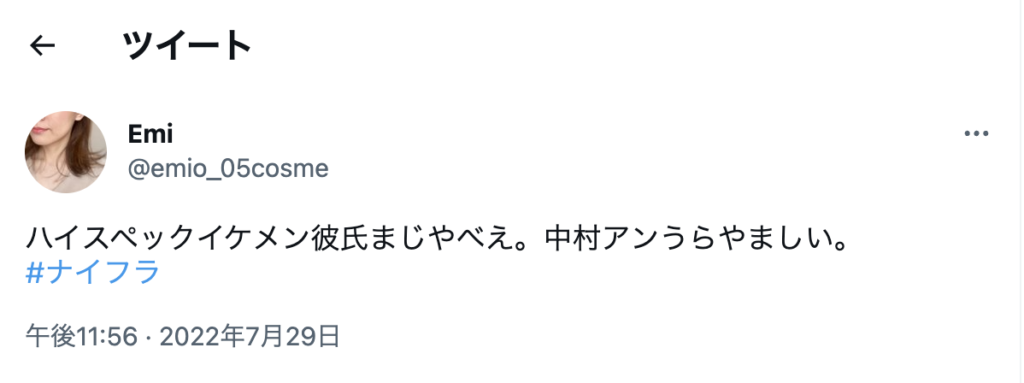
Task: Open the #ナイフラ hashtag link
Action: click(x=93, y=273)
